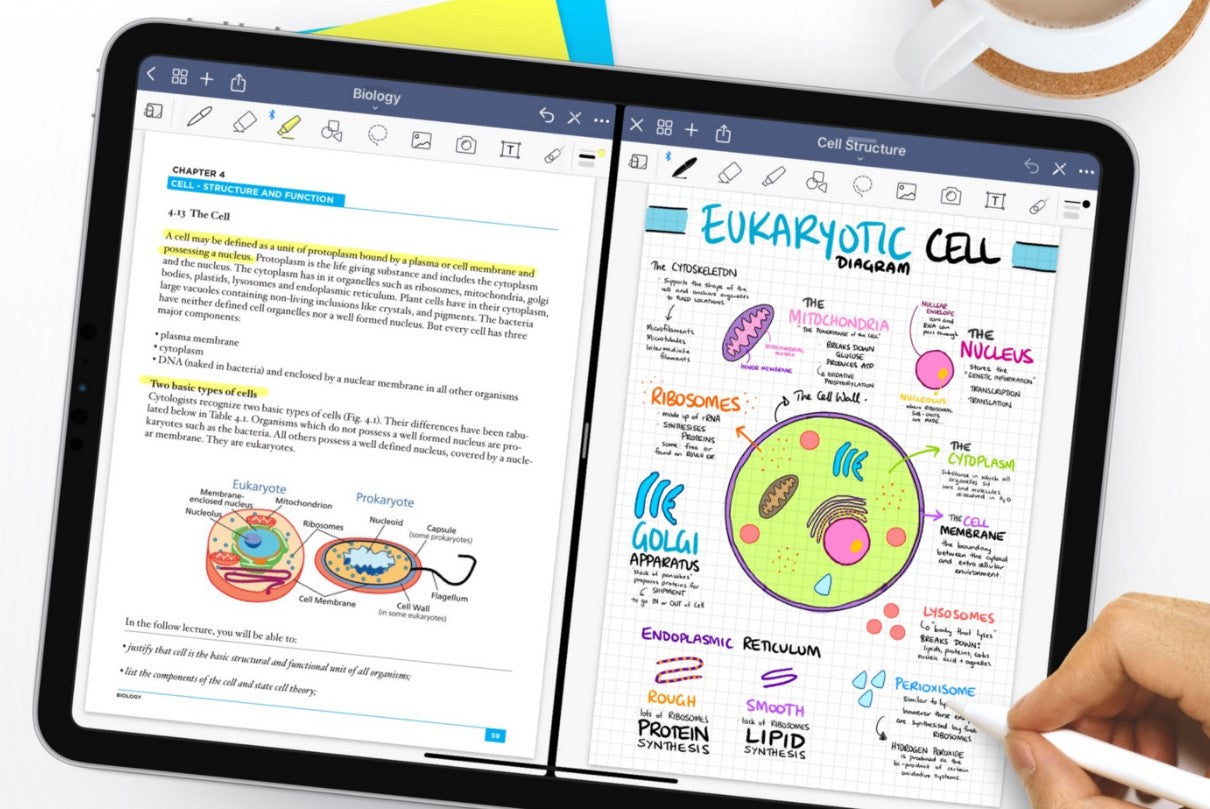Tap the laser pointer icon in Cell Structure
This screenshot has height=809, width=1210.
1038,206
